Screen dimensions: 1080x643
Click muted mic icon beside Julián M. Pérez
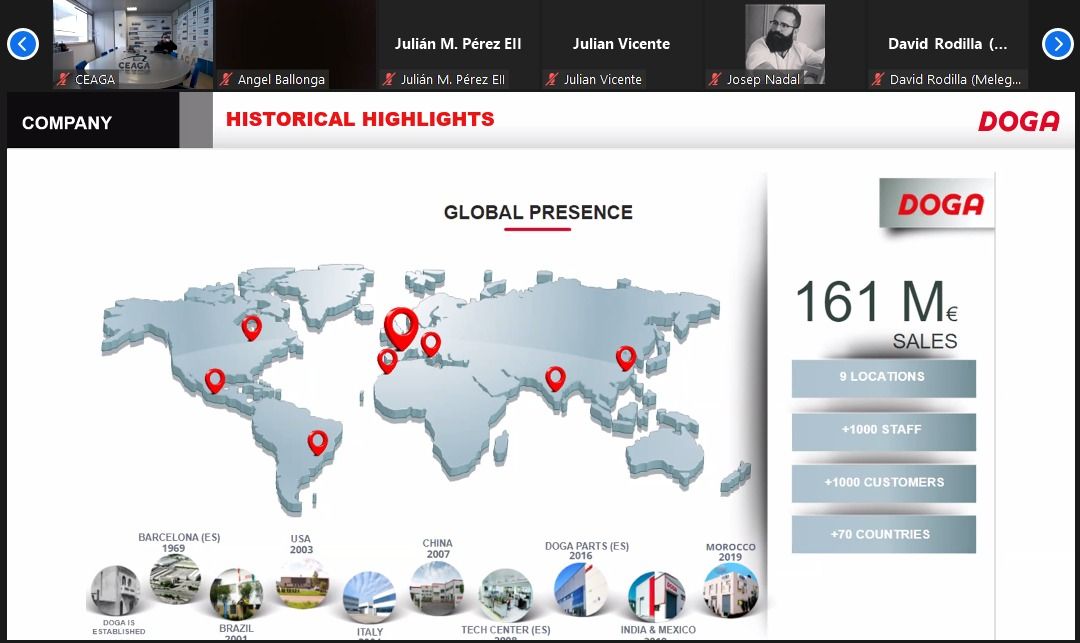coord(389,79)
